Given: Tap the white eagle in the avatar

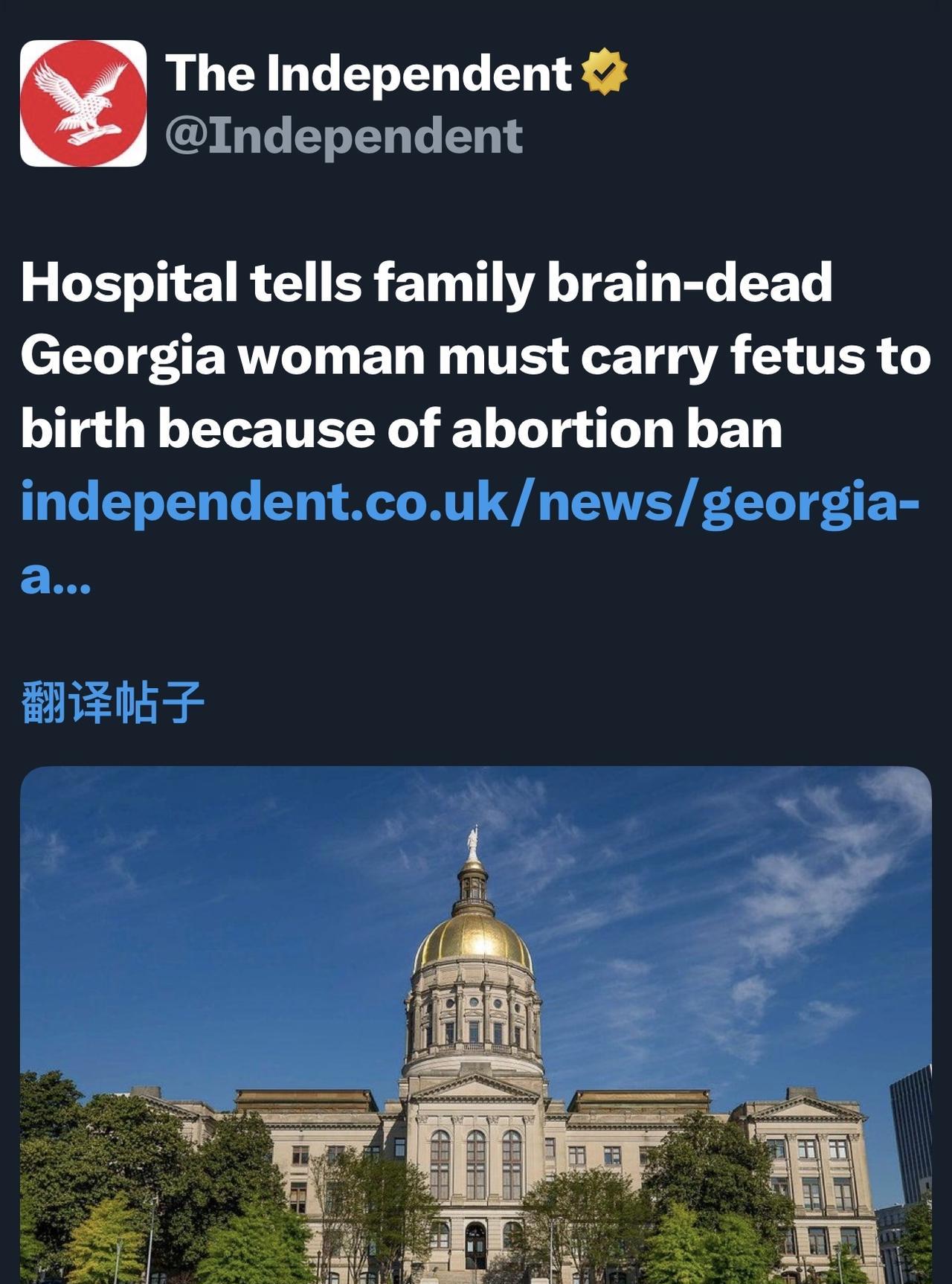Looking at the screenshot, I should pos(79,101).
